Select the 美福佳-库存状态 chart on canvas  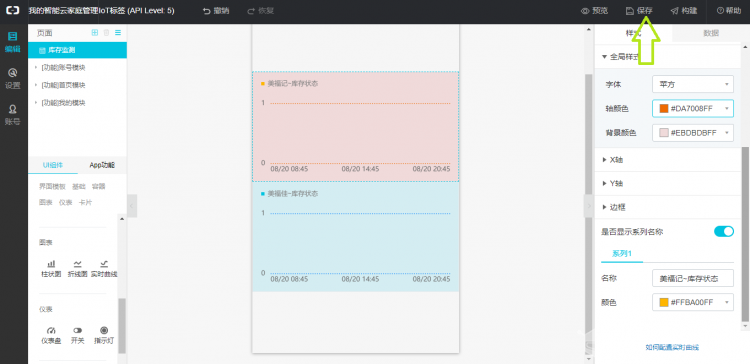[x=355, y=237]
